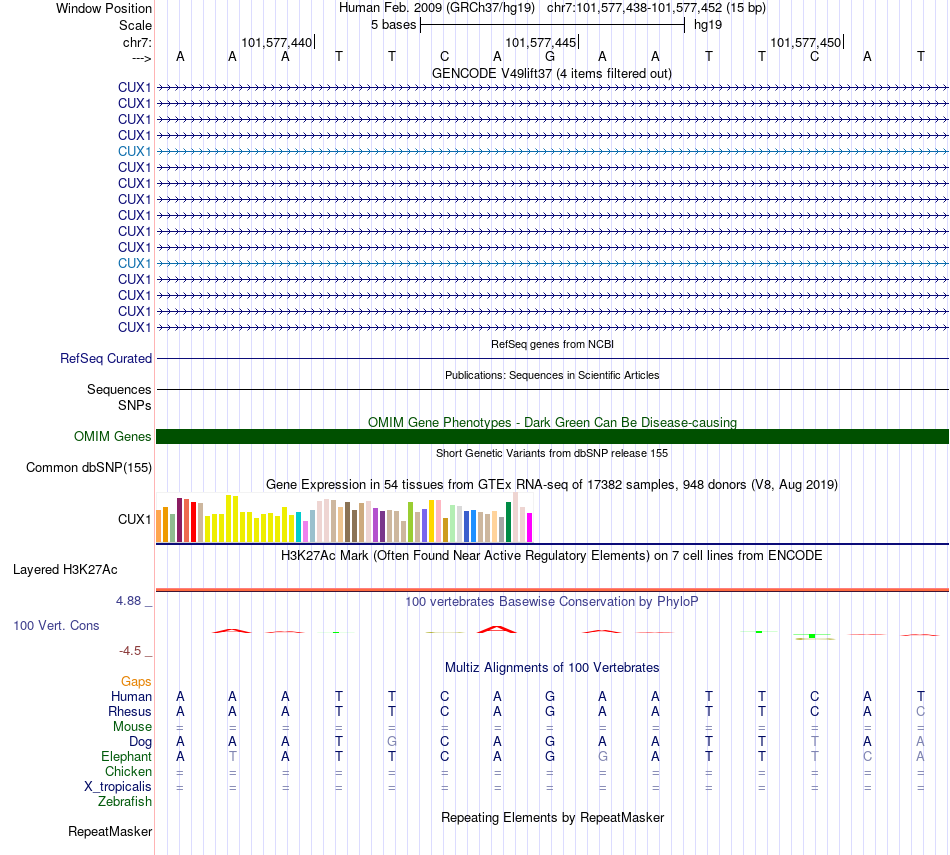This screenshot has width=950, height=855.
Task: Open "Short Genetic Variants from dbSNP release 155"
Action: point(552,453)
